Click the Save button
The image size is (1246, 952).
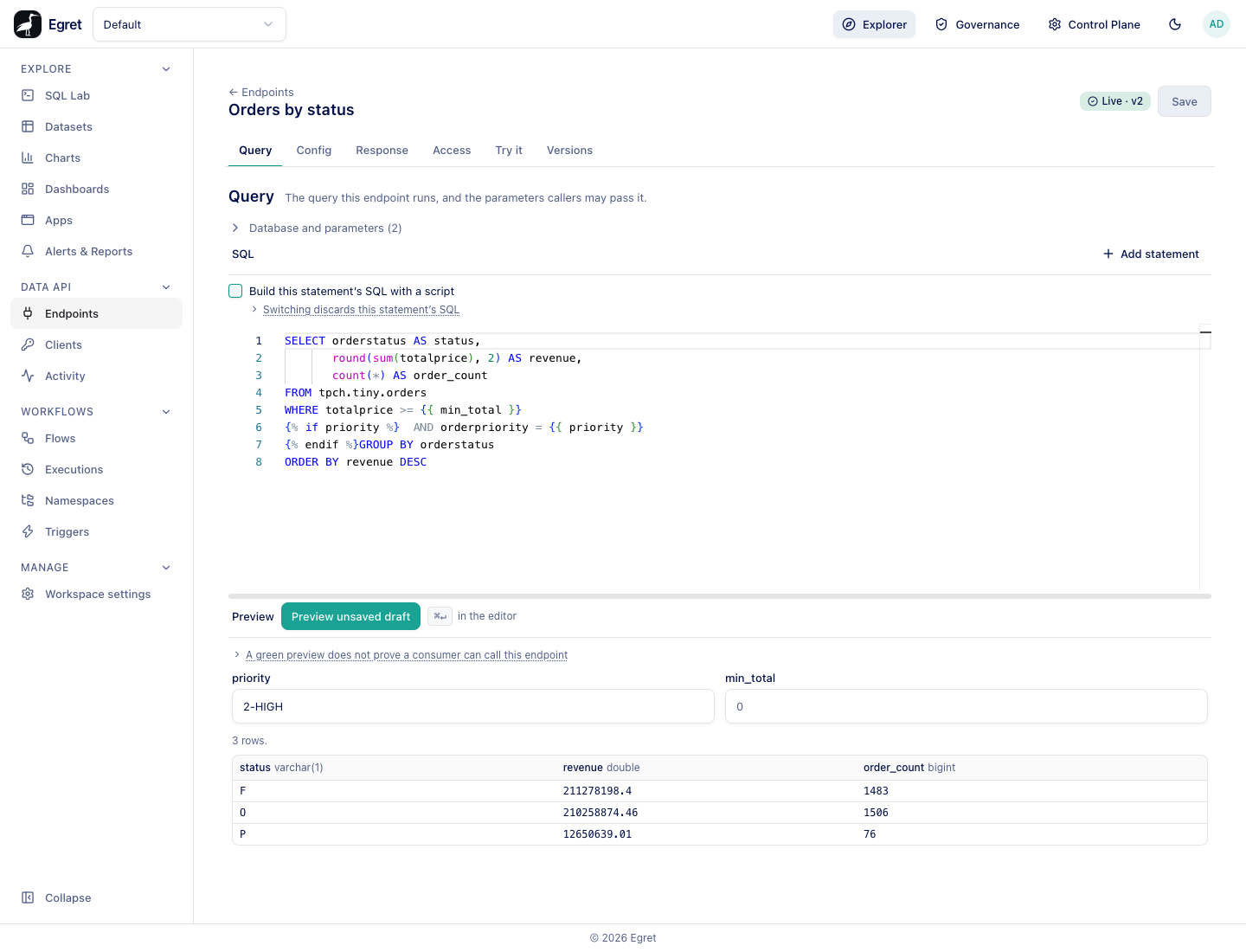tap(1185, 101)
